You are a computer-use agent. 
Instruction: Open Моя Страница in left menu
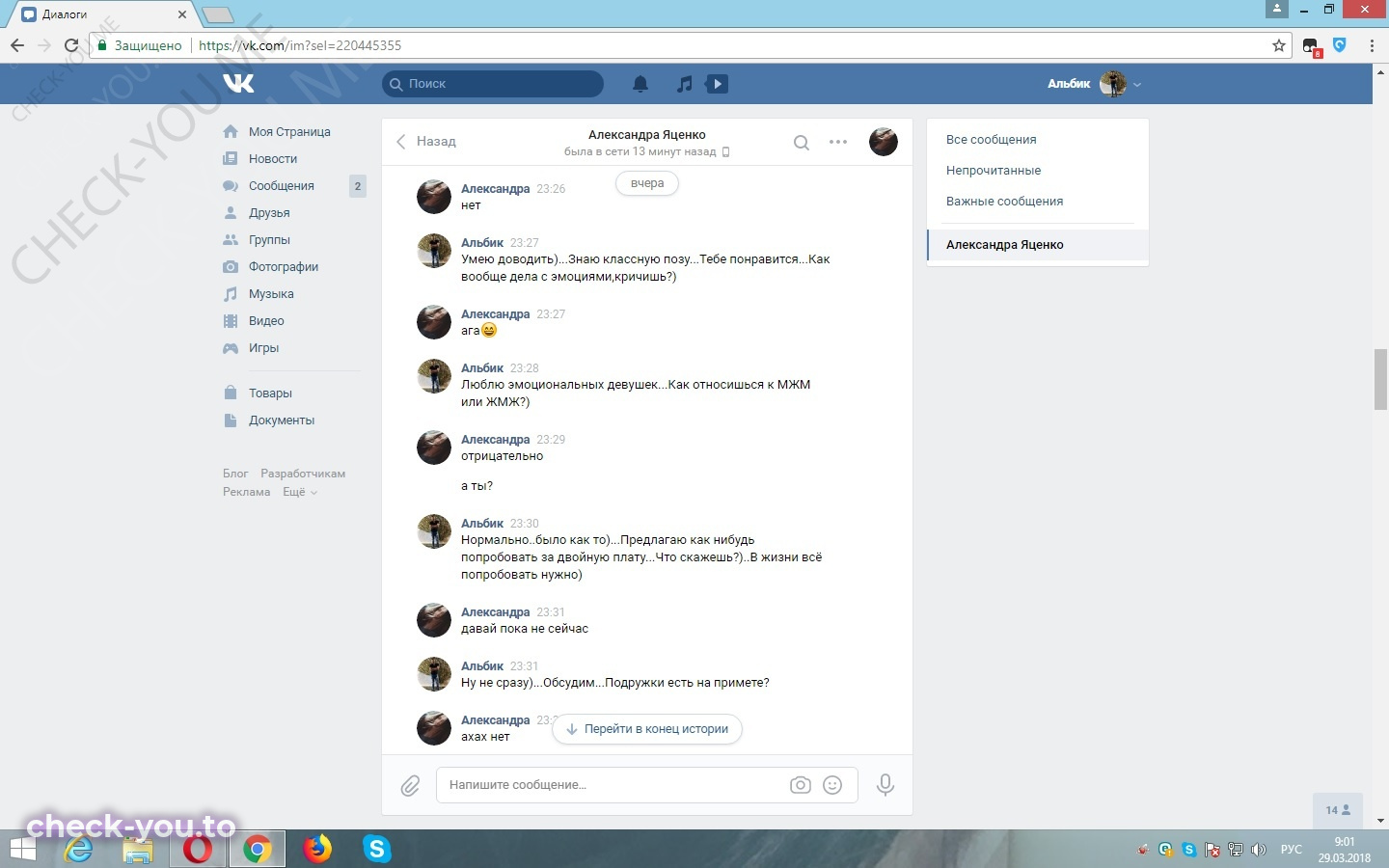[x=289, y=132]
